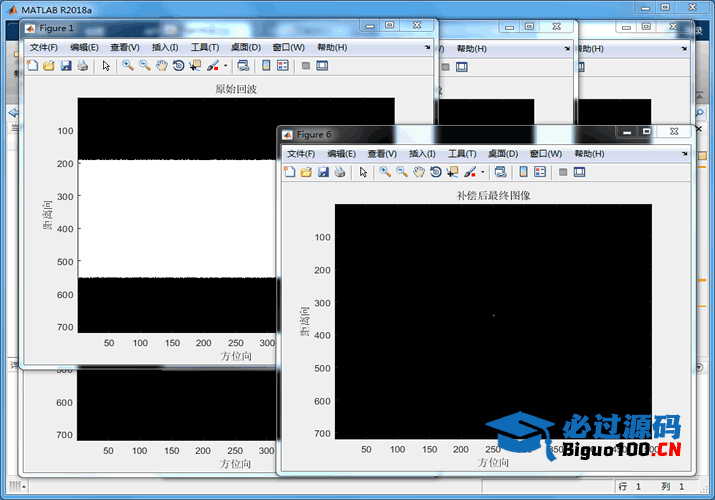This screenshot has width=715, height=500.
Task: Open 窗口(W) menu in Figure 6
Action: pos(546,154)
